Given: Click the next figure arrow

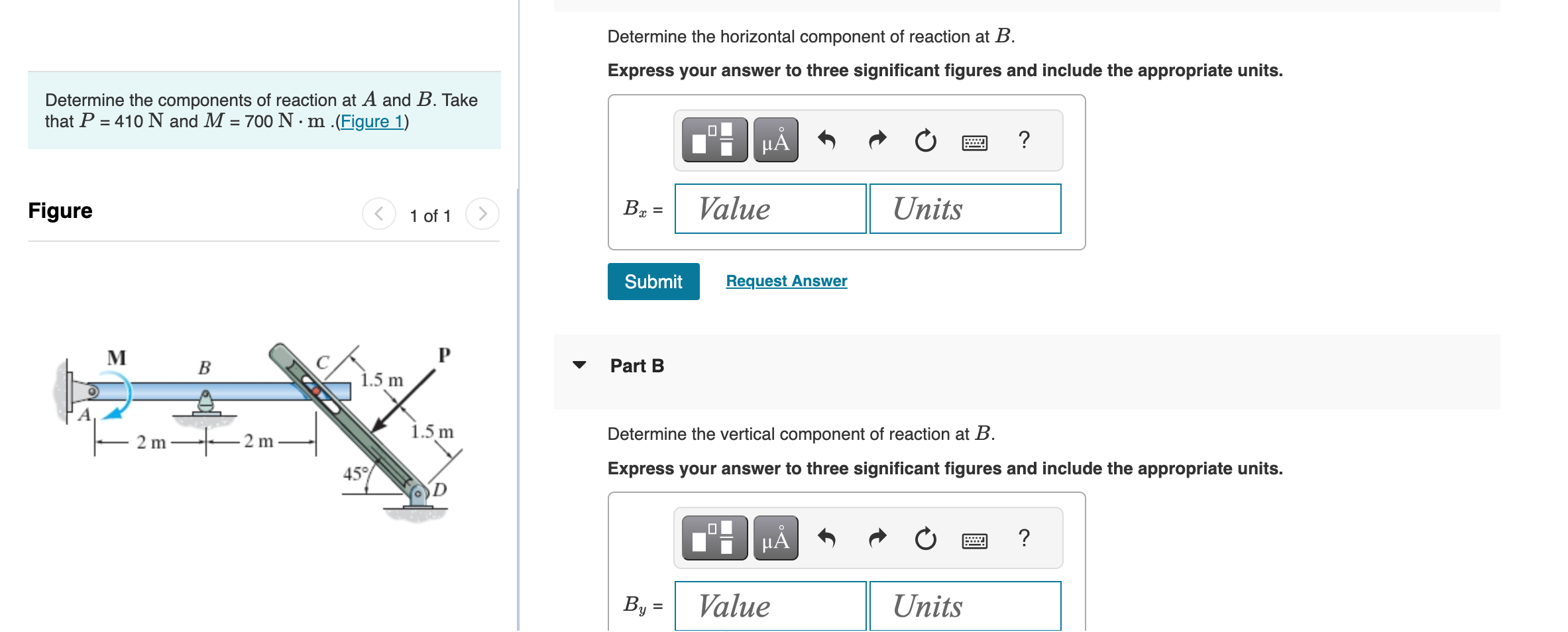Looking at the screenshot, I should (484, 214).
